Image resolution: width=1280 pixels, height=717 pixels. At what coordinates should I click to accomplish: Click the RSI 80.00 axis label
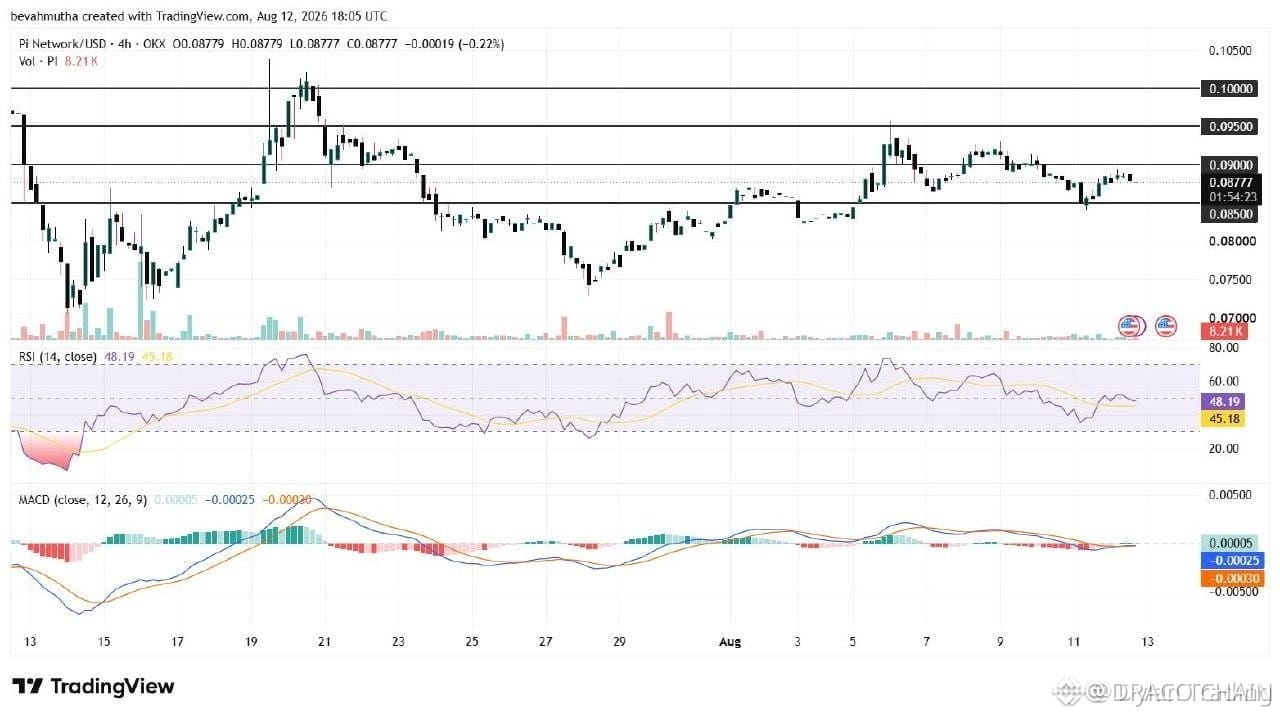[x=1224, y=347]
